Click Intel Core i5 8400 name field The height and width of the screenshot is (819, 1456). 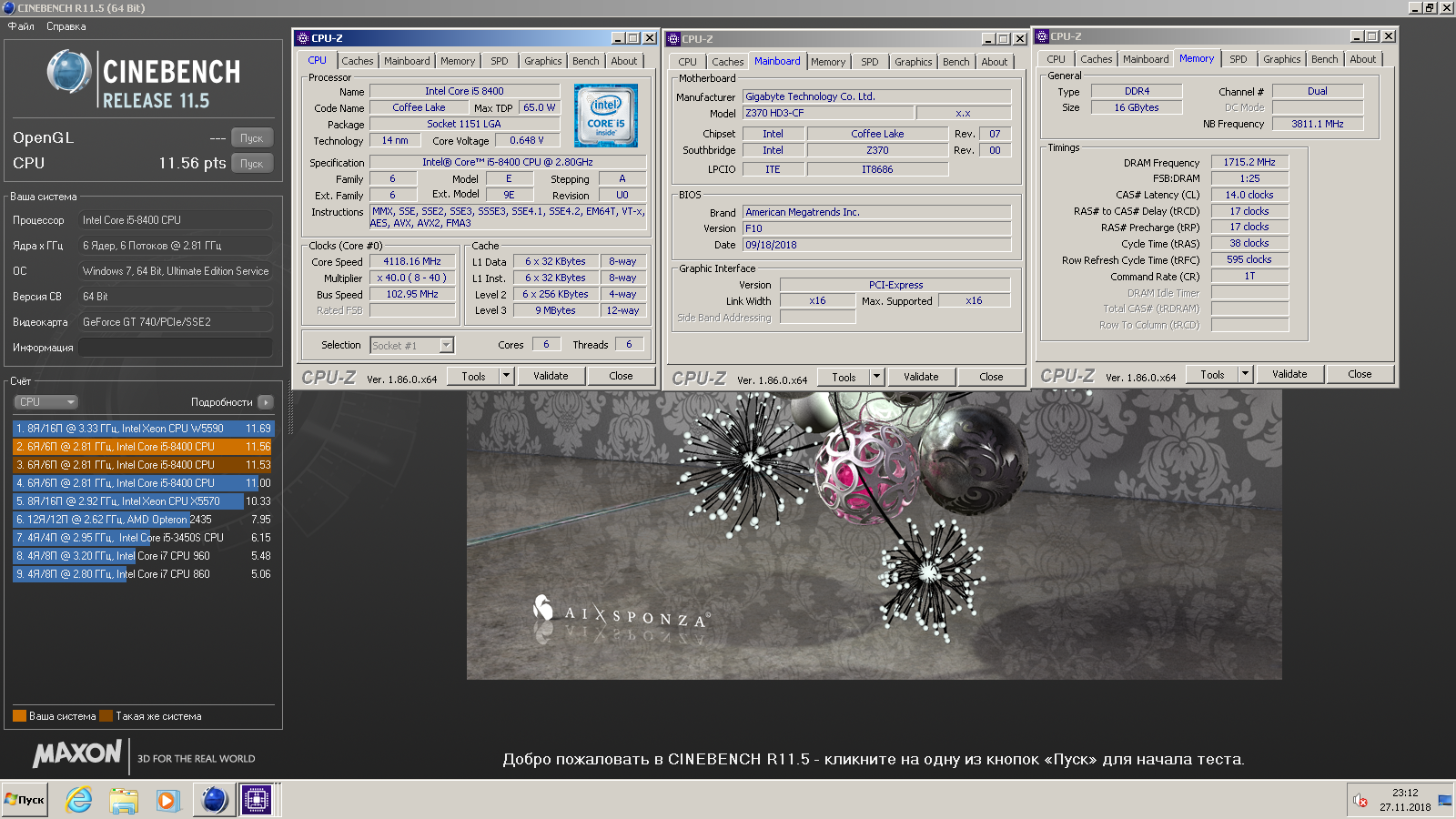464,91
